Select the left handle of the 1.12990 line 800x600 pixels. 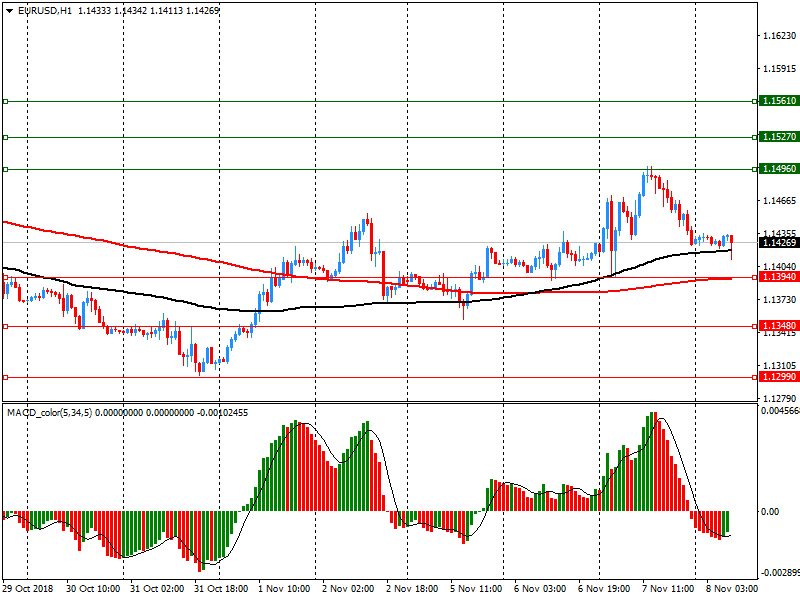click(x=5, y=377)
